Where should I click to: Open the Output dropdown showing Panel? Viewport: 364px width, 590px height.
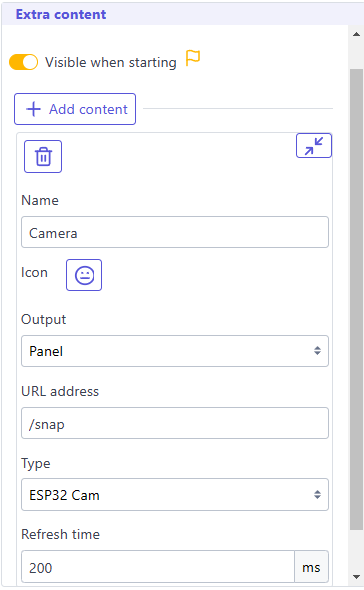click(175, 351)
